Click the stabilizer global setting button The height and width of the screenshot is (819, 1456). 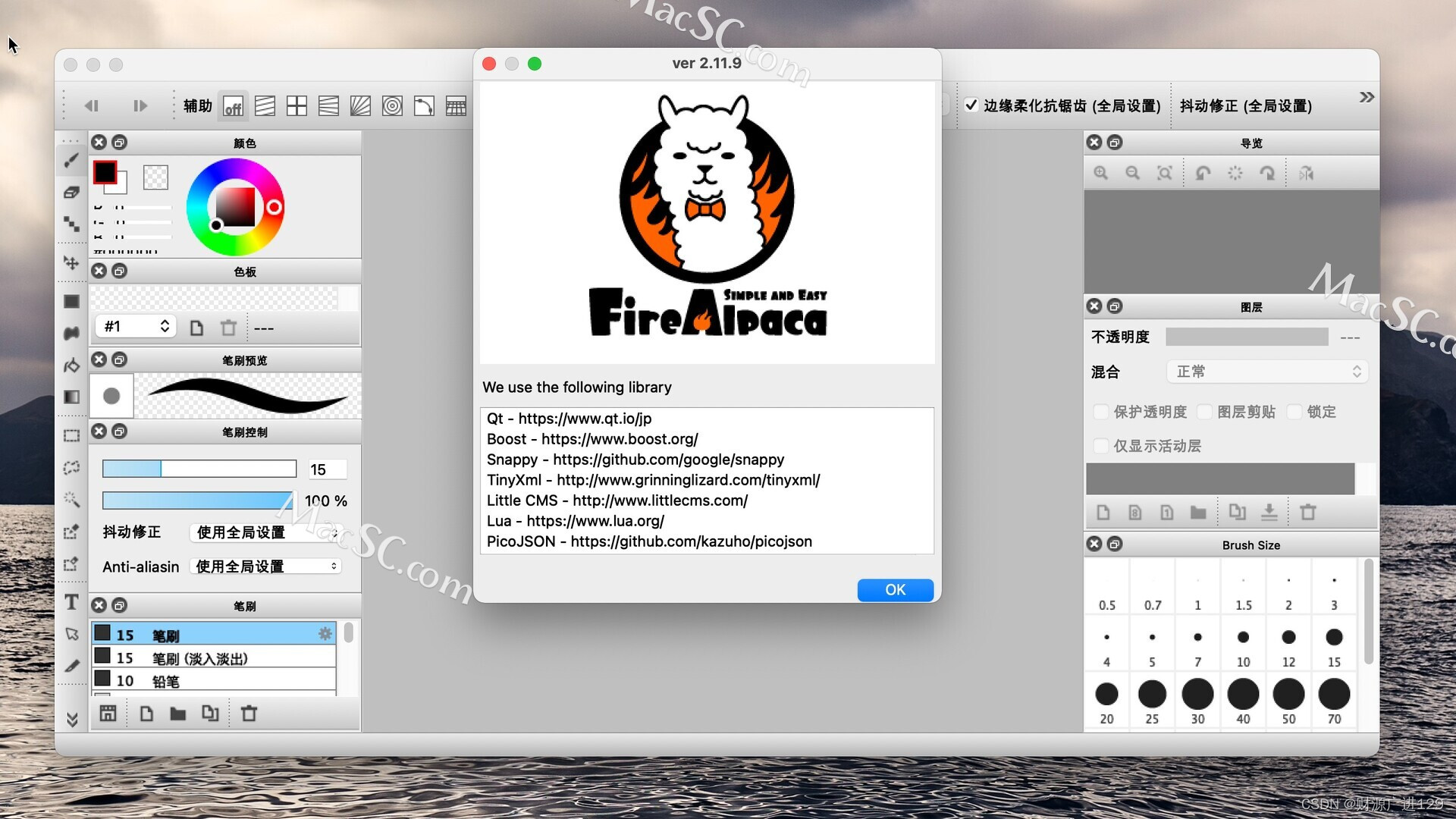coord(1245,106)
